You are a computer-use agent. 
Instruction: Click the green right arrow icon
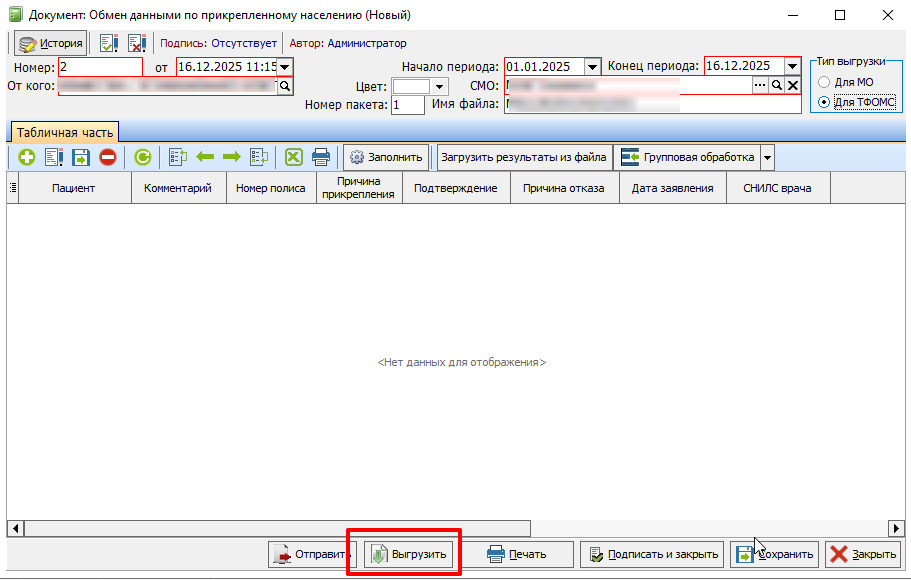[231, 157]
